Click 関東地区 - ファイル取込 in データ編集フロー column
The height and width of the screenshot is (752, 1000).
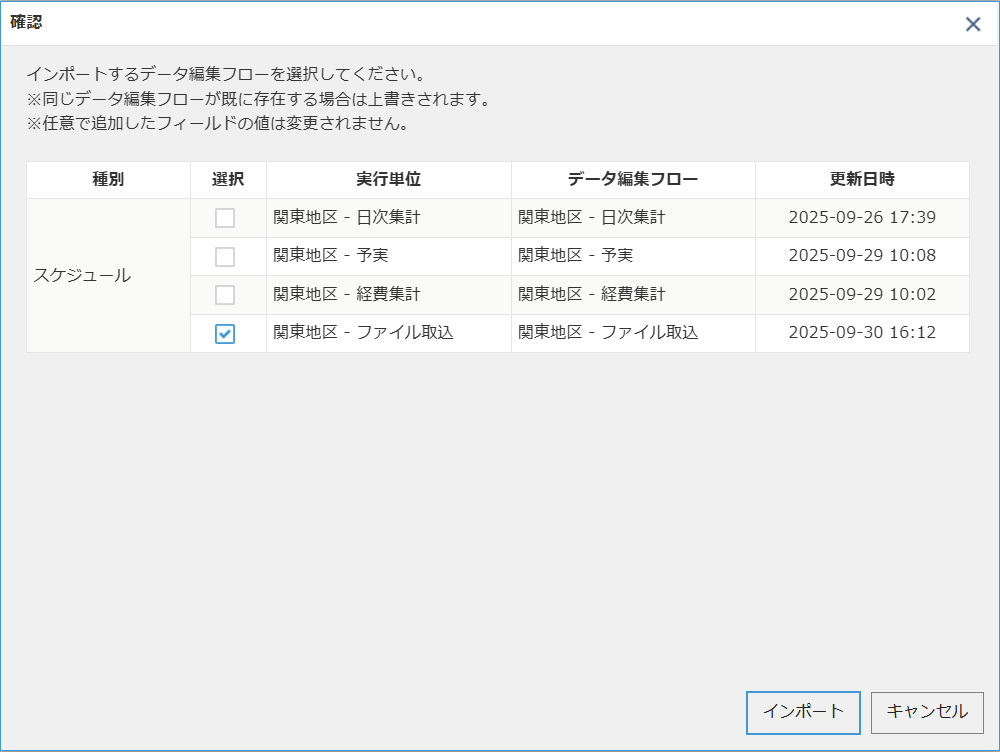(608, 333)
